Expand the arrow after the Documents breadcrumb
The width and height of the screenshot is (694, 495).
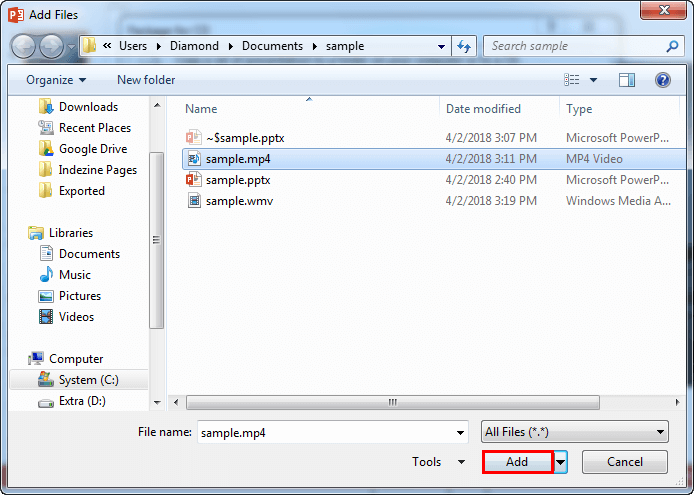point(315,46)
